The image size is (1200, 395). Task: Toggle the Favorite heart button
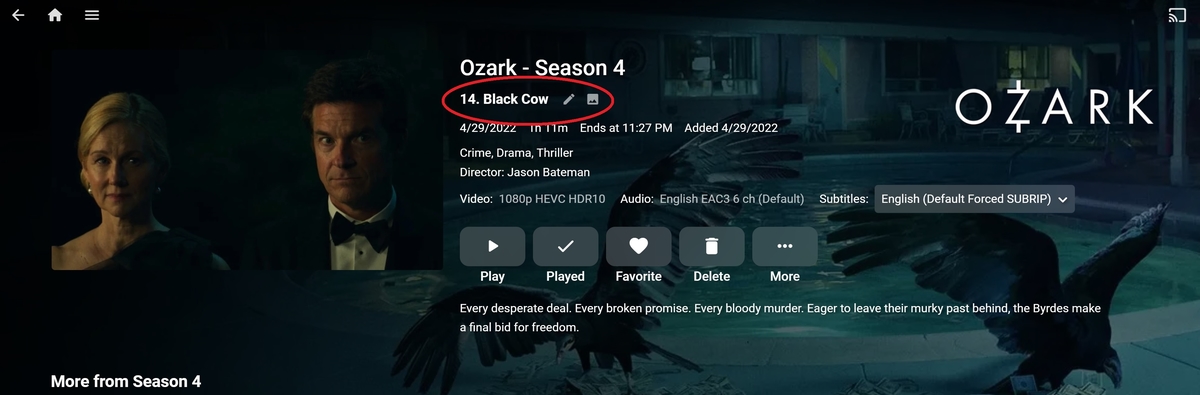tap(638, 246)
